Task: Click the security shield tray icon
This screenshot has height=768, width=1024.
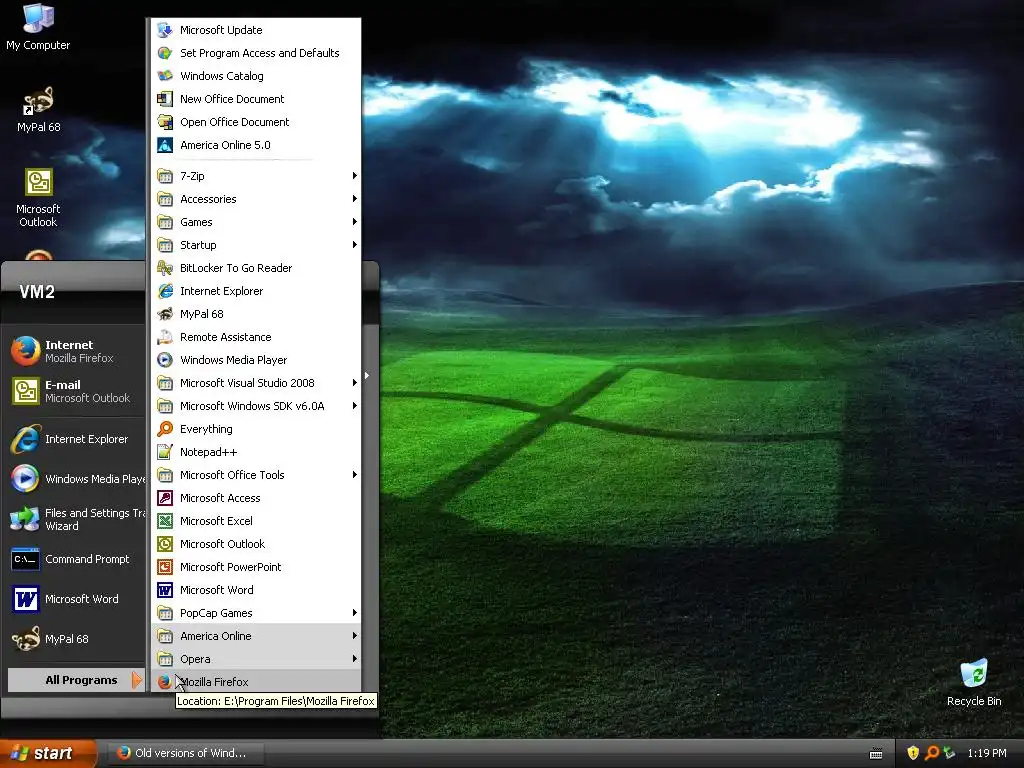Action: [913, 753]
